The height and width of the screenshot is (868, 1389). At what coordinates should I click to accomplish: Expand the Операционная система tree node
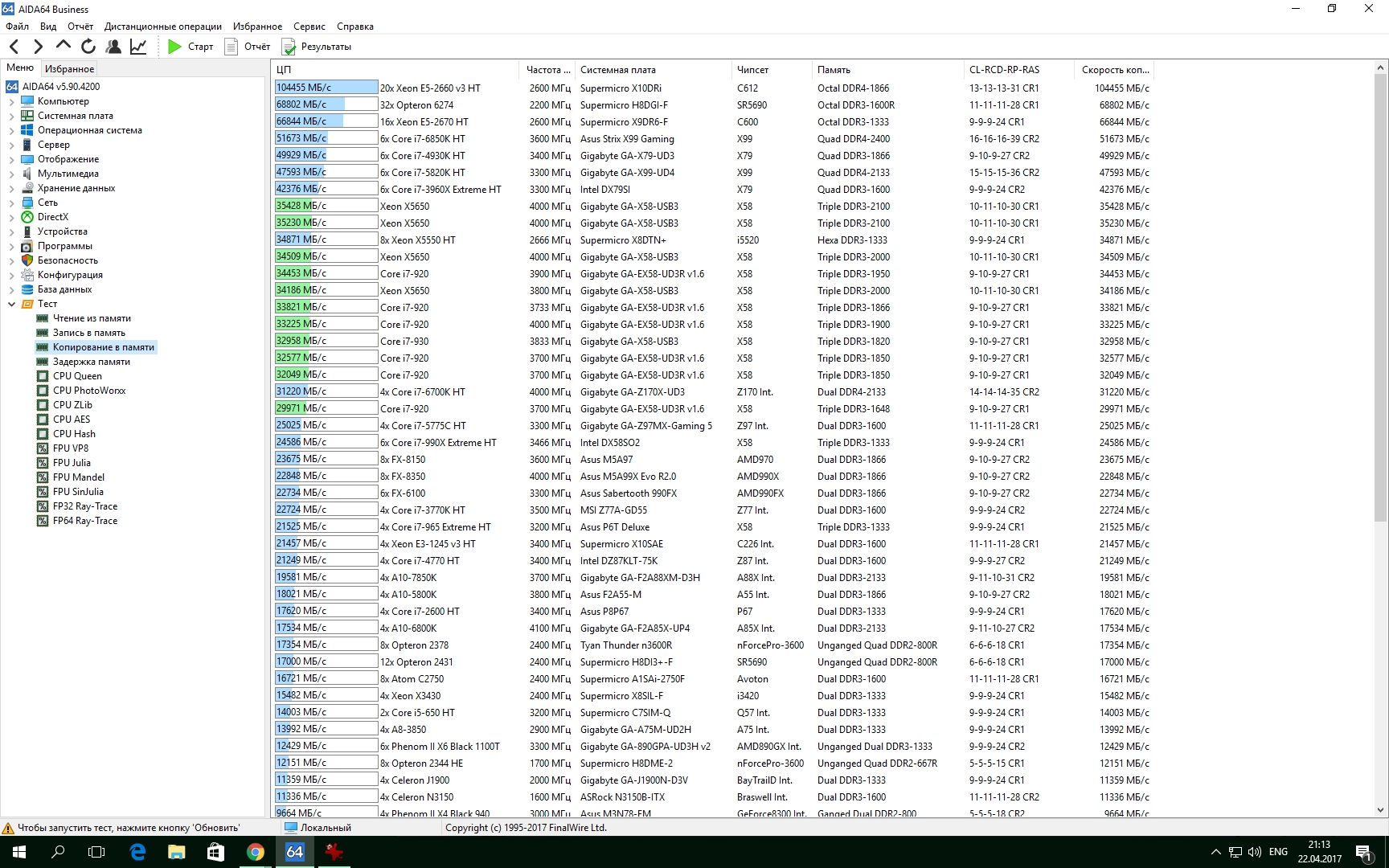coord(11,130)
